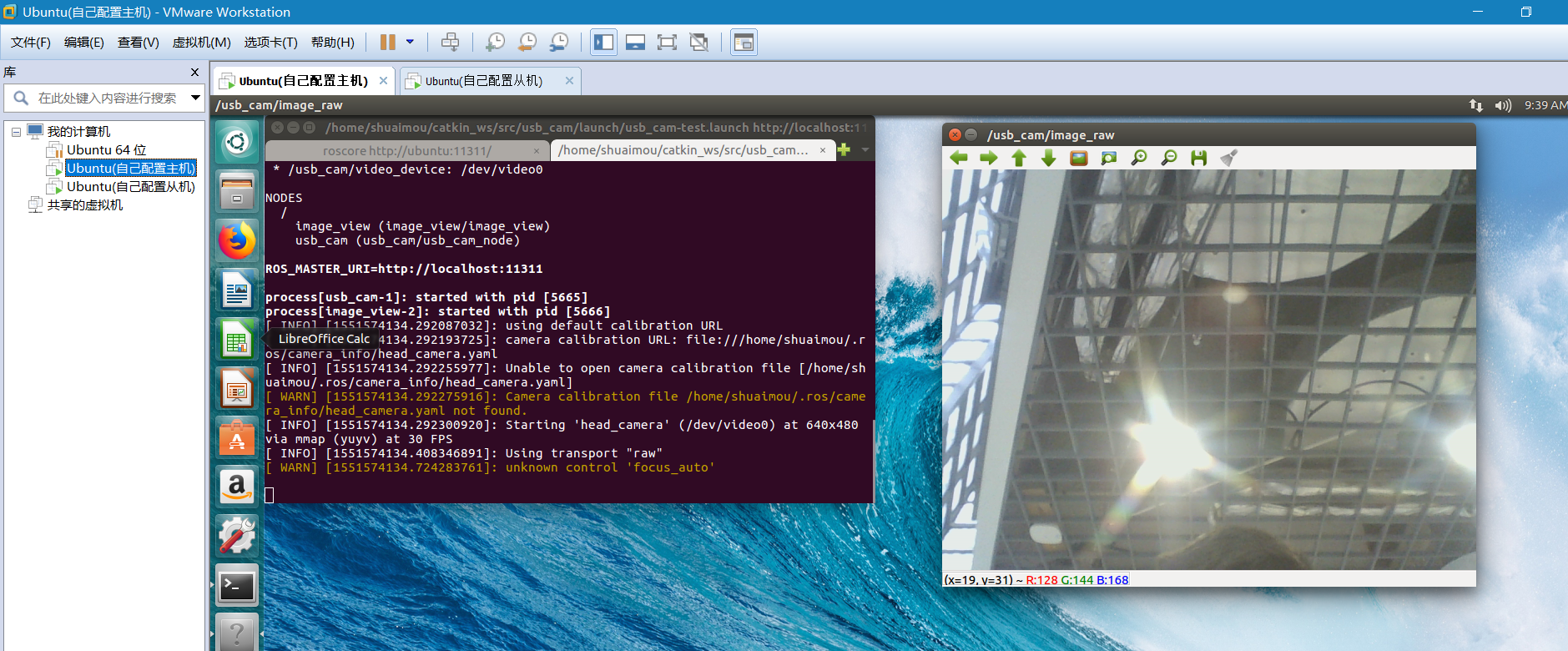Add a new terminal tab with plus icon
Image resolution: width=1568 pixels, height=651 pixels.
pos(845,150)
